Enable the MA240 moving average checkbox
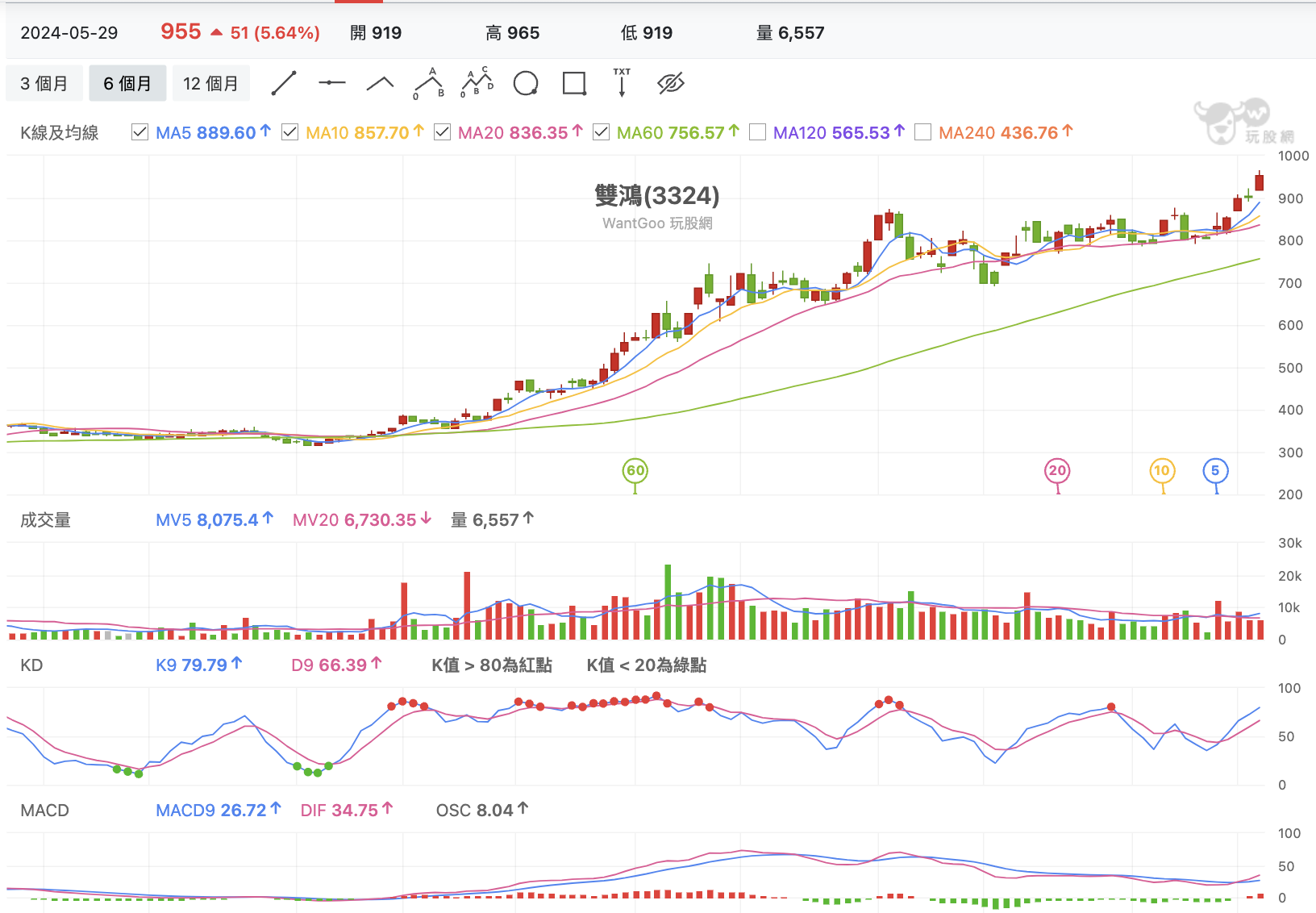Viewport: 1316px width, 913px height. point(923,132)
